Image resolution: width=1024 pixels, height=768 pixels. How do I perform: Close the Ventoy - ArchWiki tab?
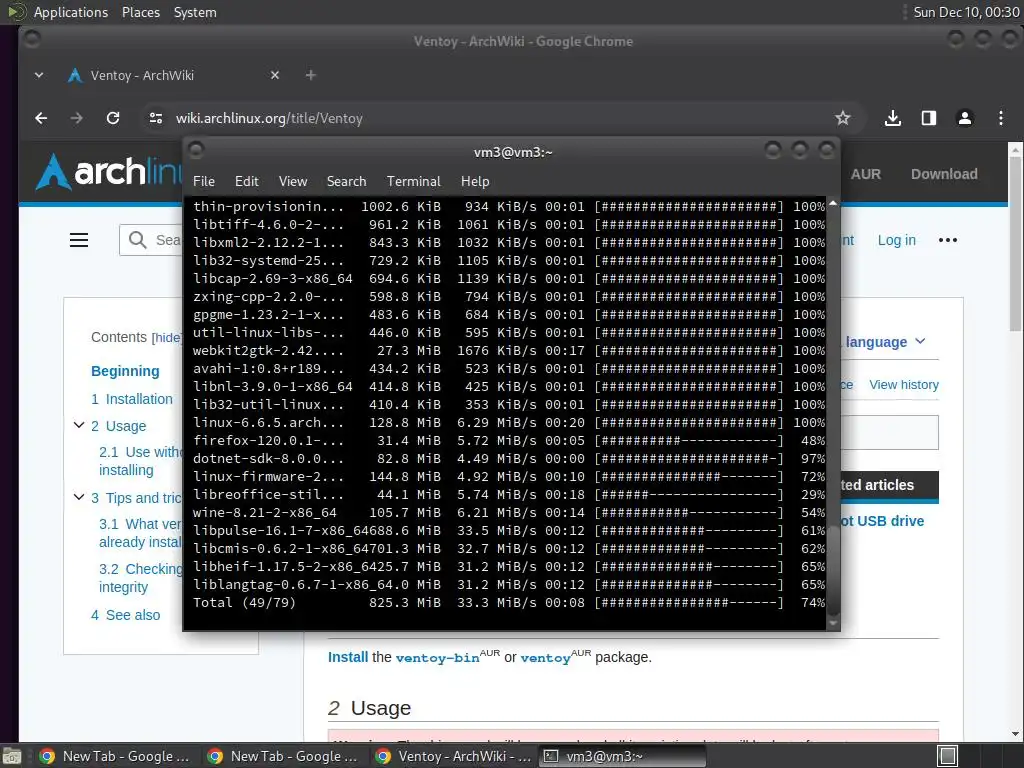tap(275, 75)
